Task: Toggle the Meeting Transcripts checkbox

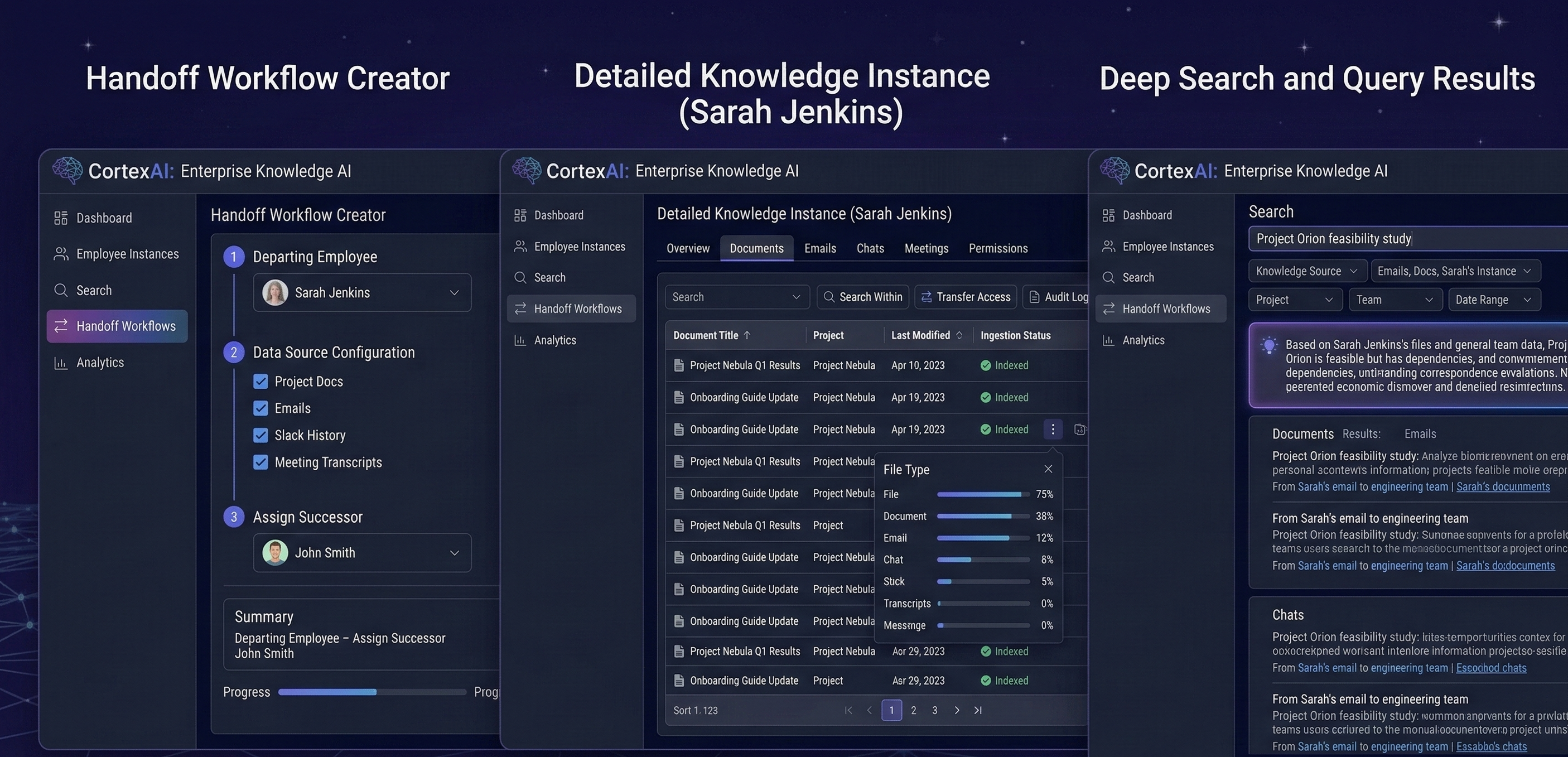Action: [x=260, y=462]
